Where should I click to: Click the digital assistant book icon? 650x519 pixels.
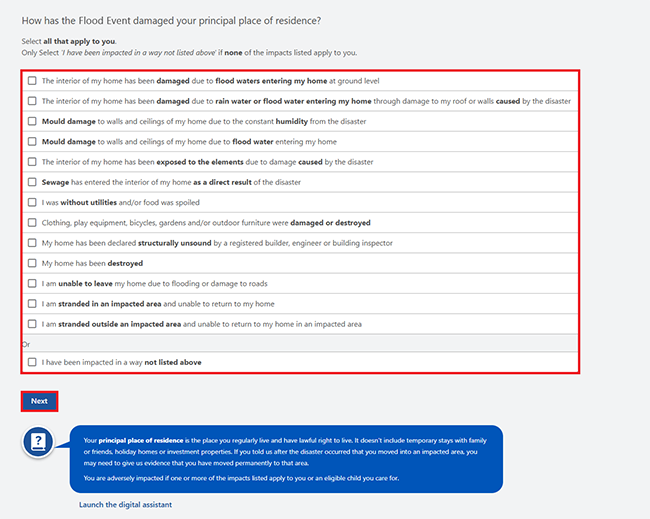pyautogui.click(x=38, y=442)
